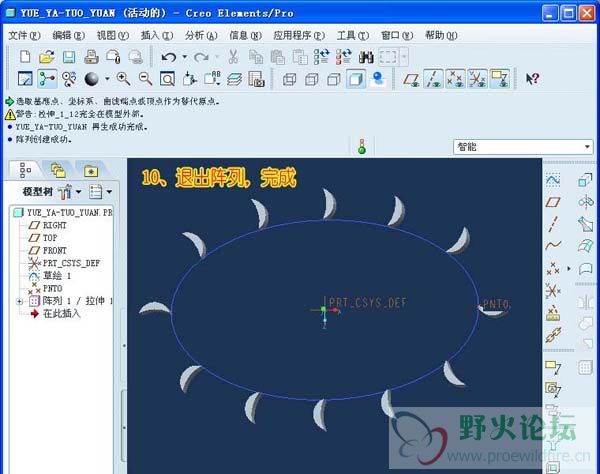This screenshot has height=474, width=600.
Task: Click the Paste icon
Action: 278,57
